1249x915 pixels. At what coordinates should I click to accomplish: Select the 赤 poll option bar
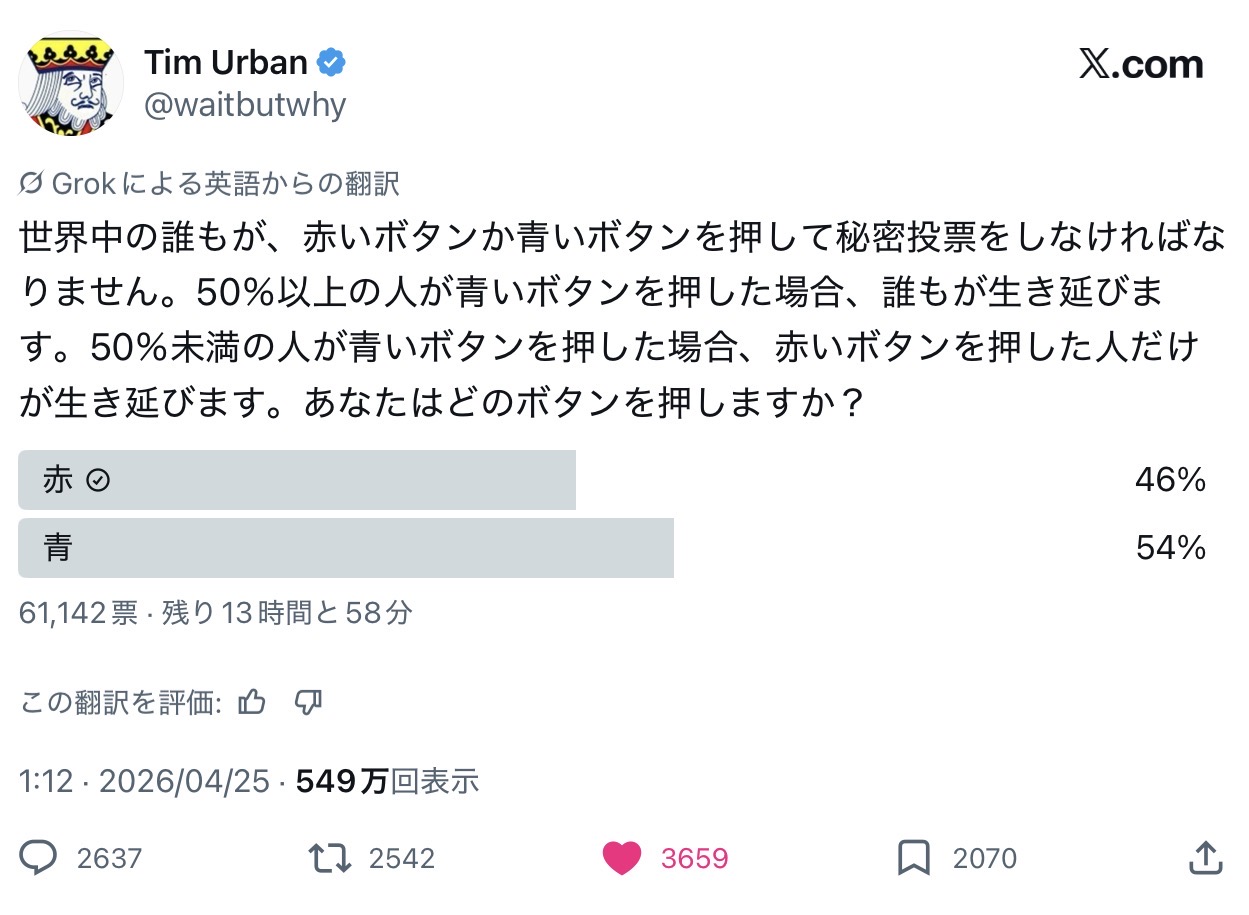pos(297,480)
